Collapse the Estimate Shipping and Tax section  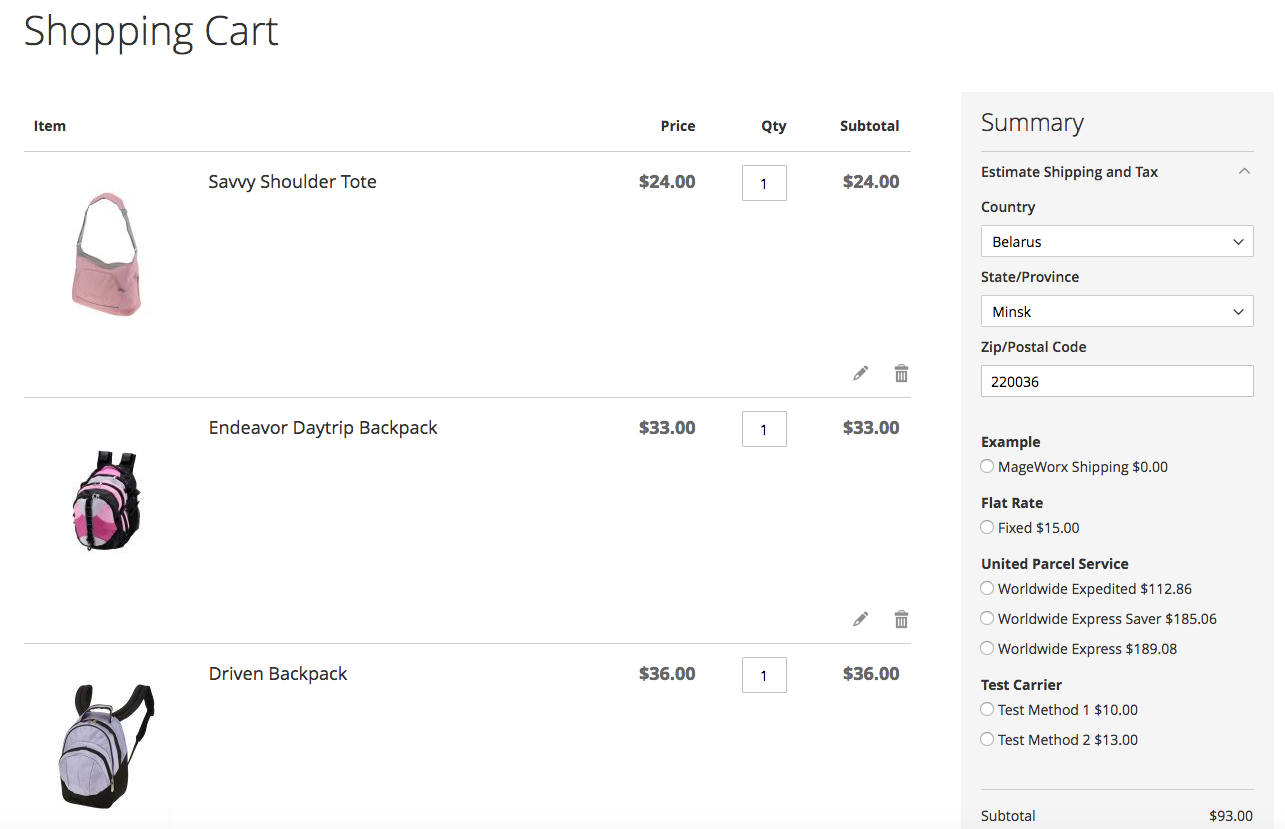1244,172
